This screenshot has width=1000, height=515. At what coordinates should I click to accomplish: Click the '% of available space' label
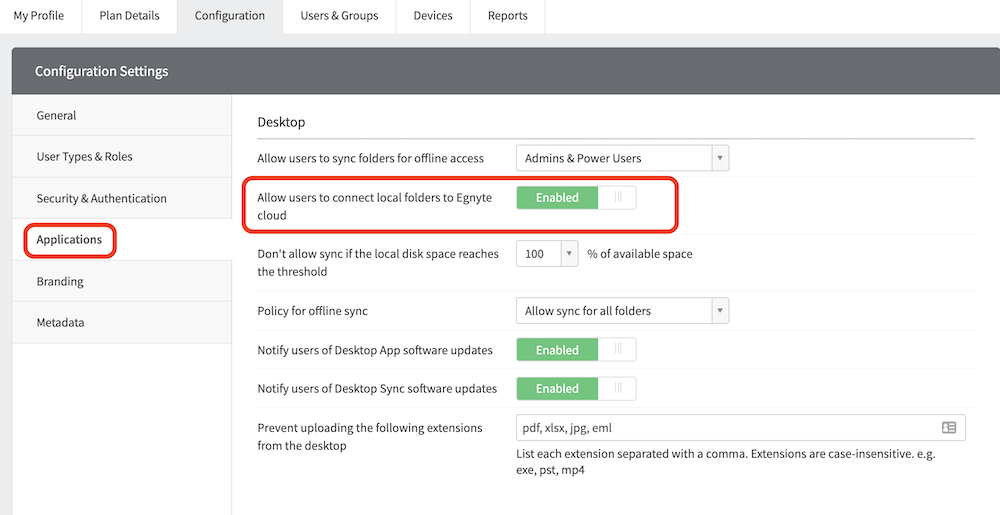point(640,254)
